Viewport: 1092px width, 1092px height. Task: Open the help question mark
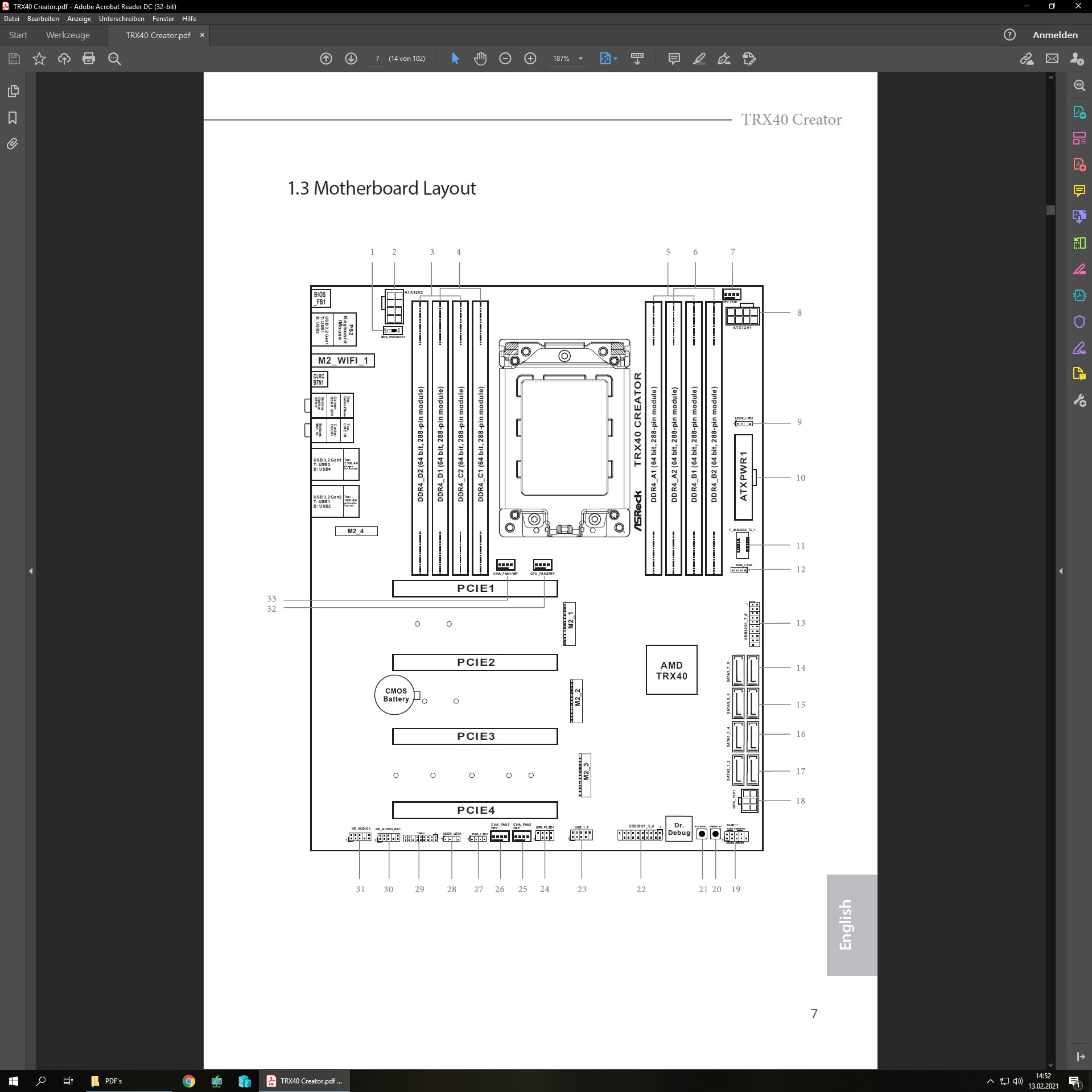point(1009,35)
